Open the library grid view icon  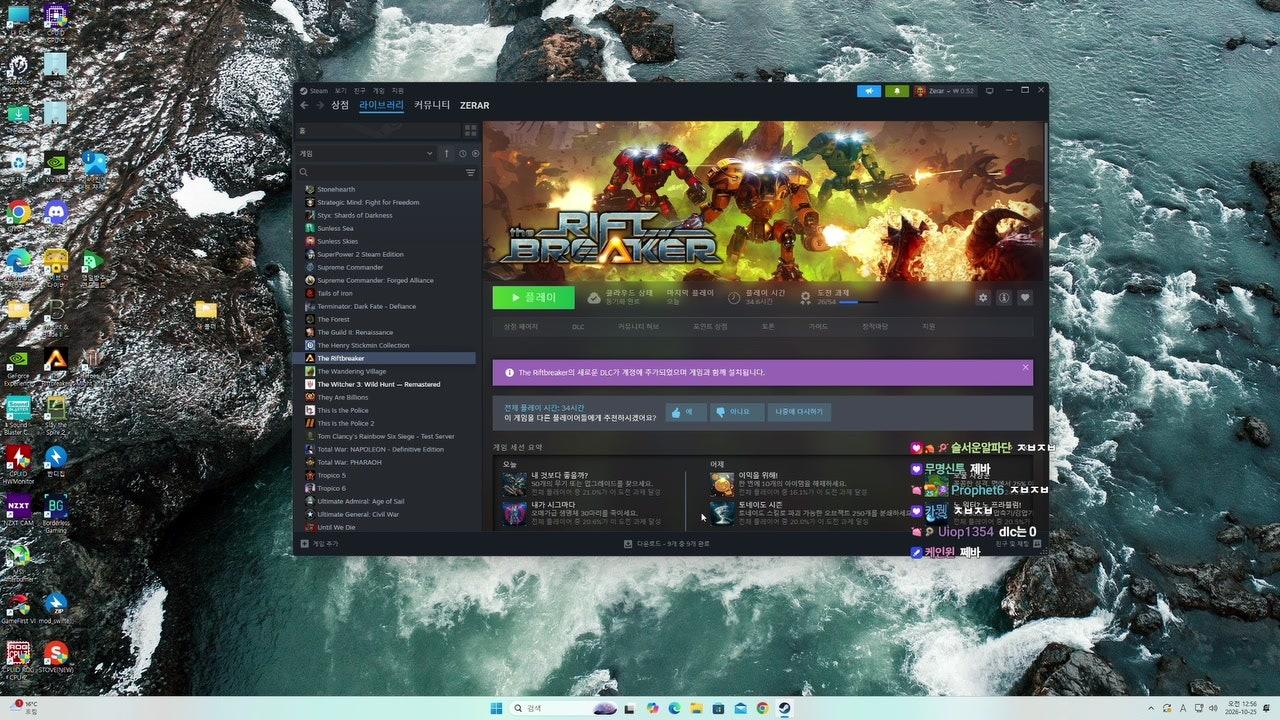pos(470,131)
